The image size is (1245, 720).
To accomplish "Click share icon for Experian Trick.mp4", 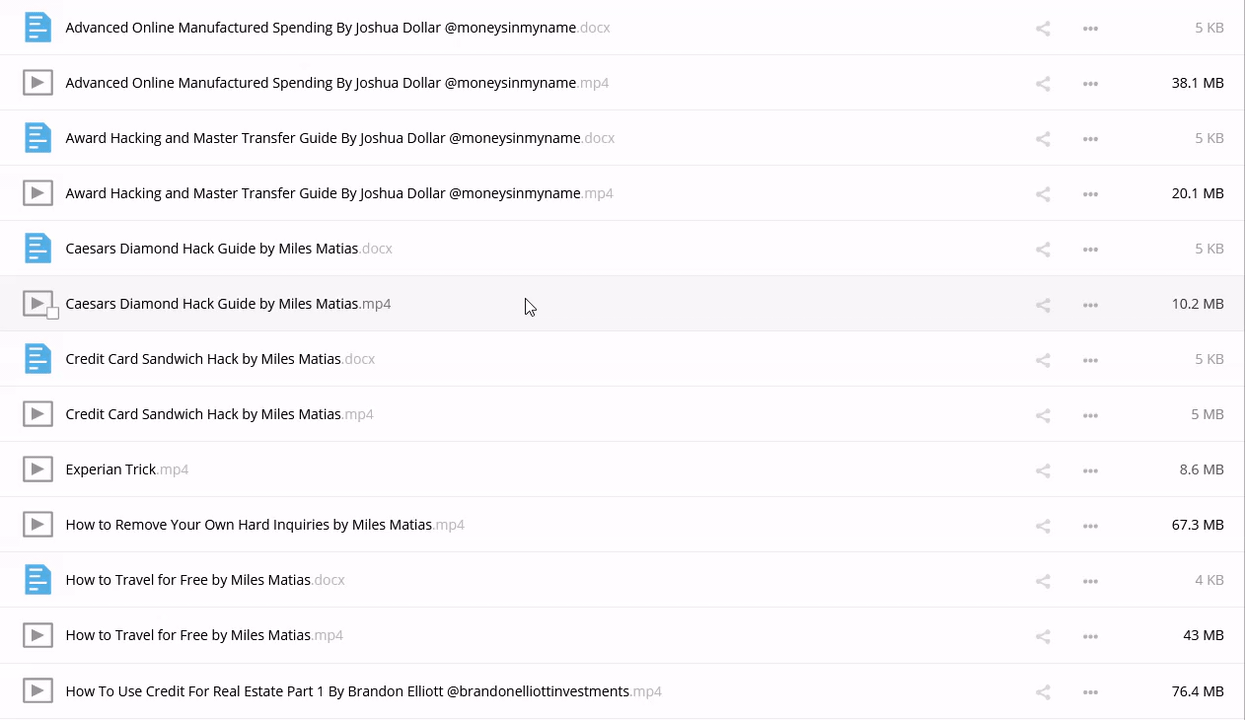I will tap(1043, 470).
